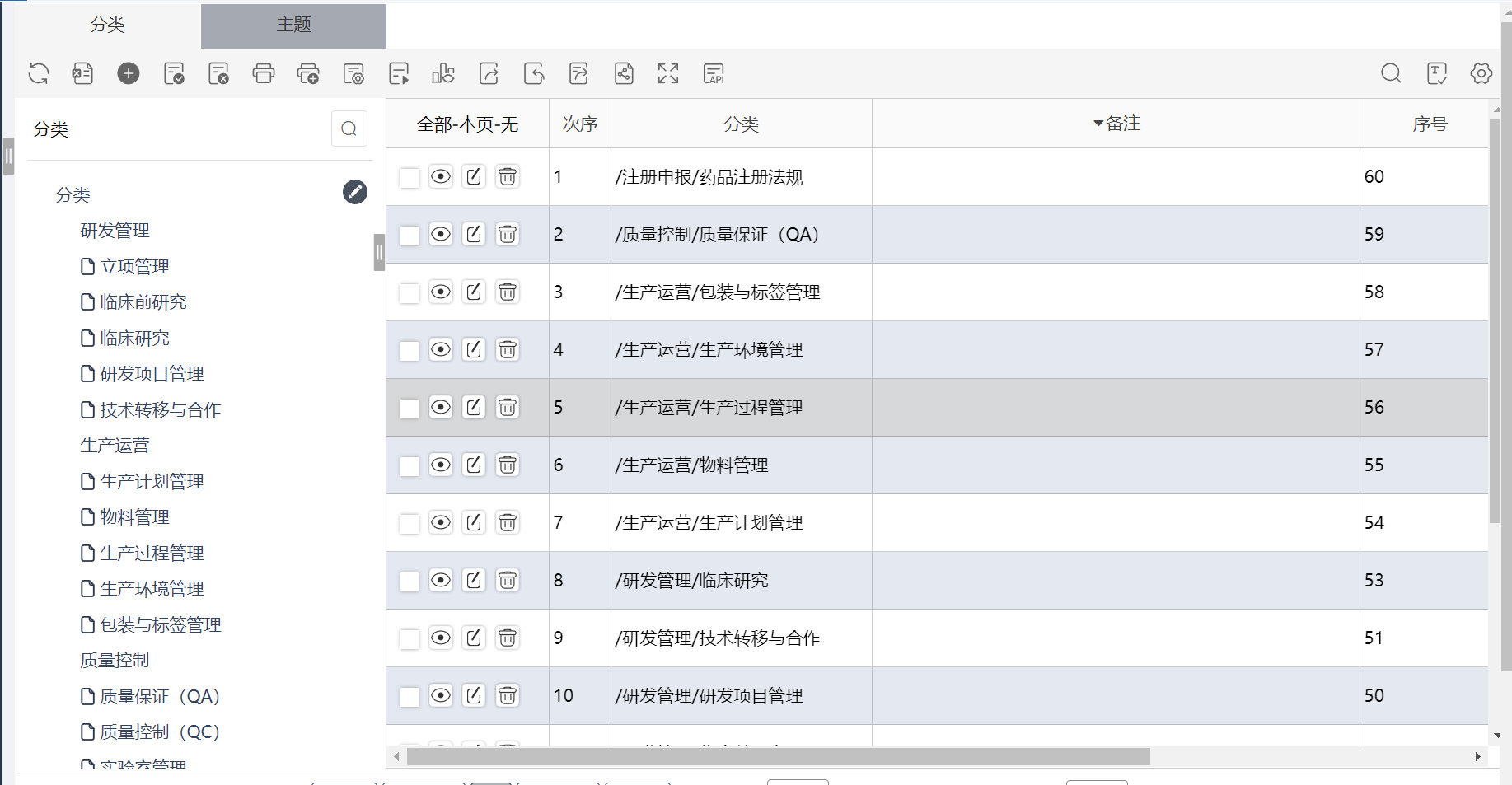The width and height of the screenshot is (1512, 785).
Task: Select 研发管理 node in category tree
Action: [x=115, y=231]
